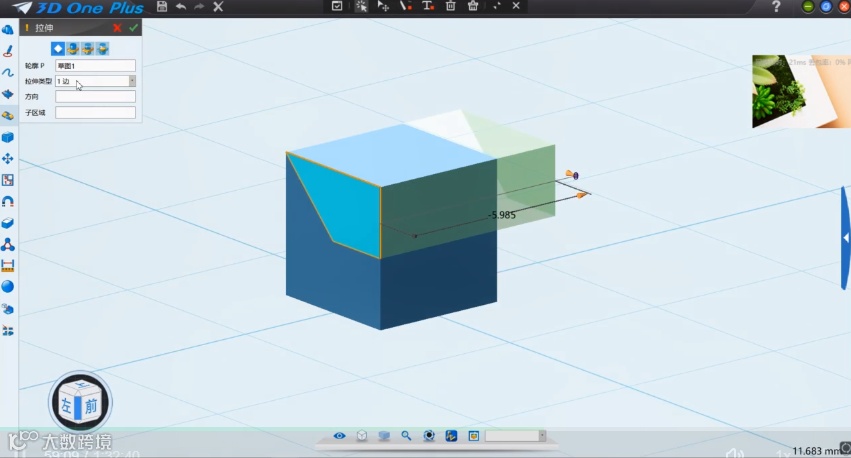Open the blue sphere material tool
Viewport: 851px width, 458px height.
(8, 287)
